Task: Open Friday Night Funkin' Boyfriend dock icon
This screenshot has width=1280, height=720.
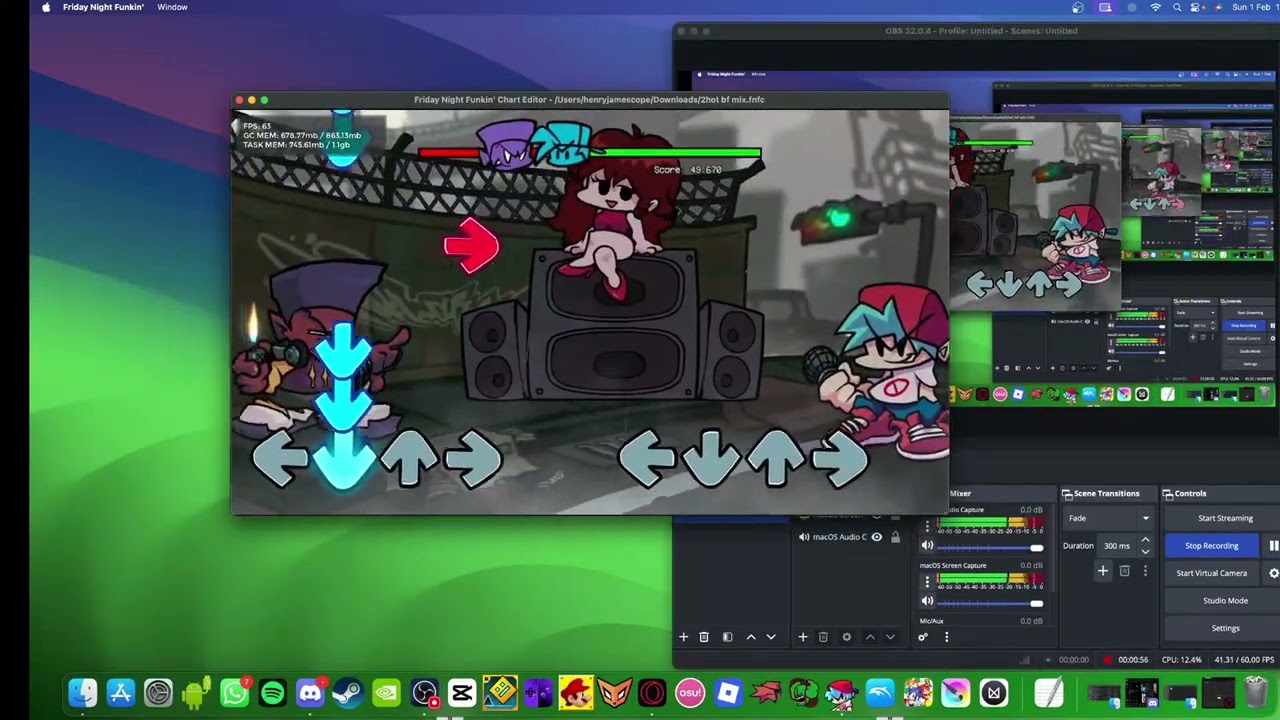Action: click(842, 692)
